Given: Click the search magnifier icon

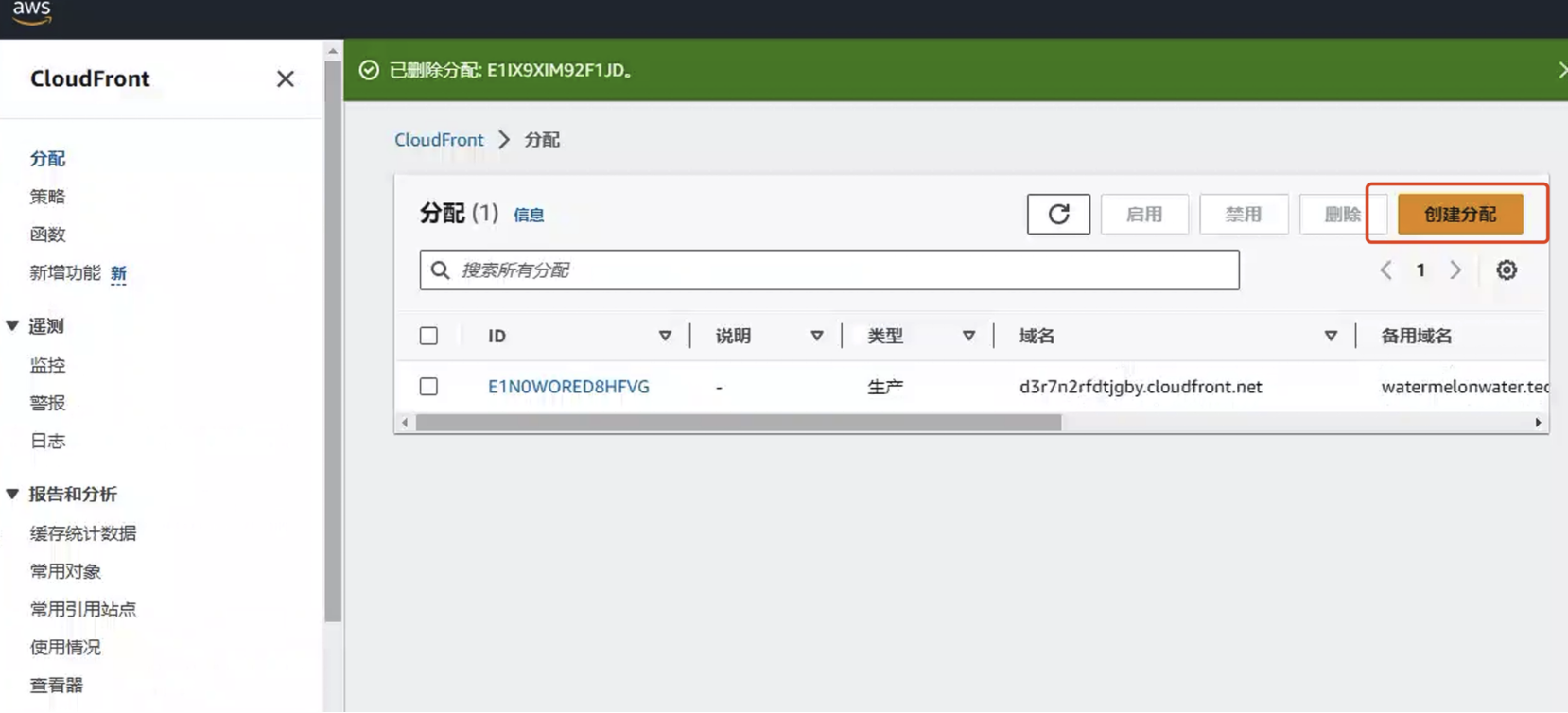Looking at the screenshot, I should 441,270.
